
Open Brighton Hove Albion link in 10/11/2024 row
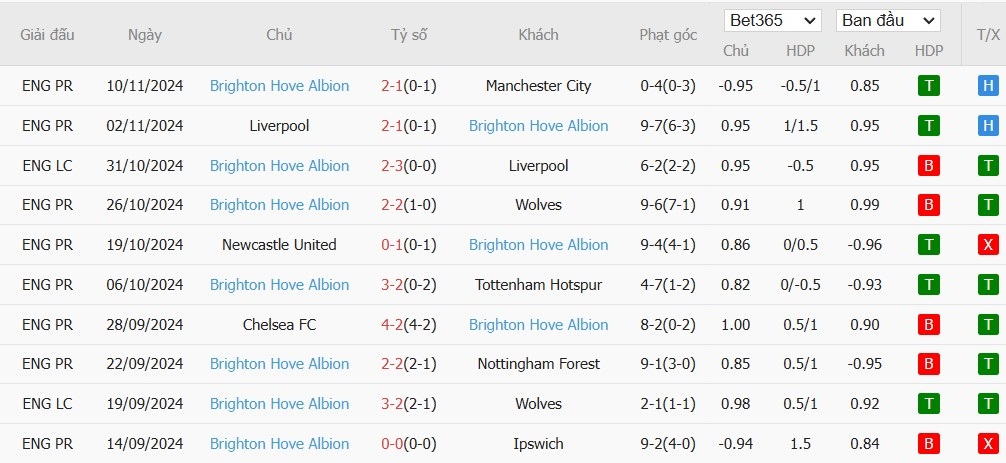tap(280, 86)
